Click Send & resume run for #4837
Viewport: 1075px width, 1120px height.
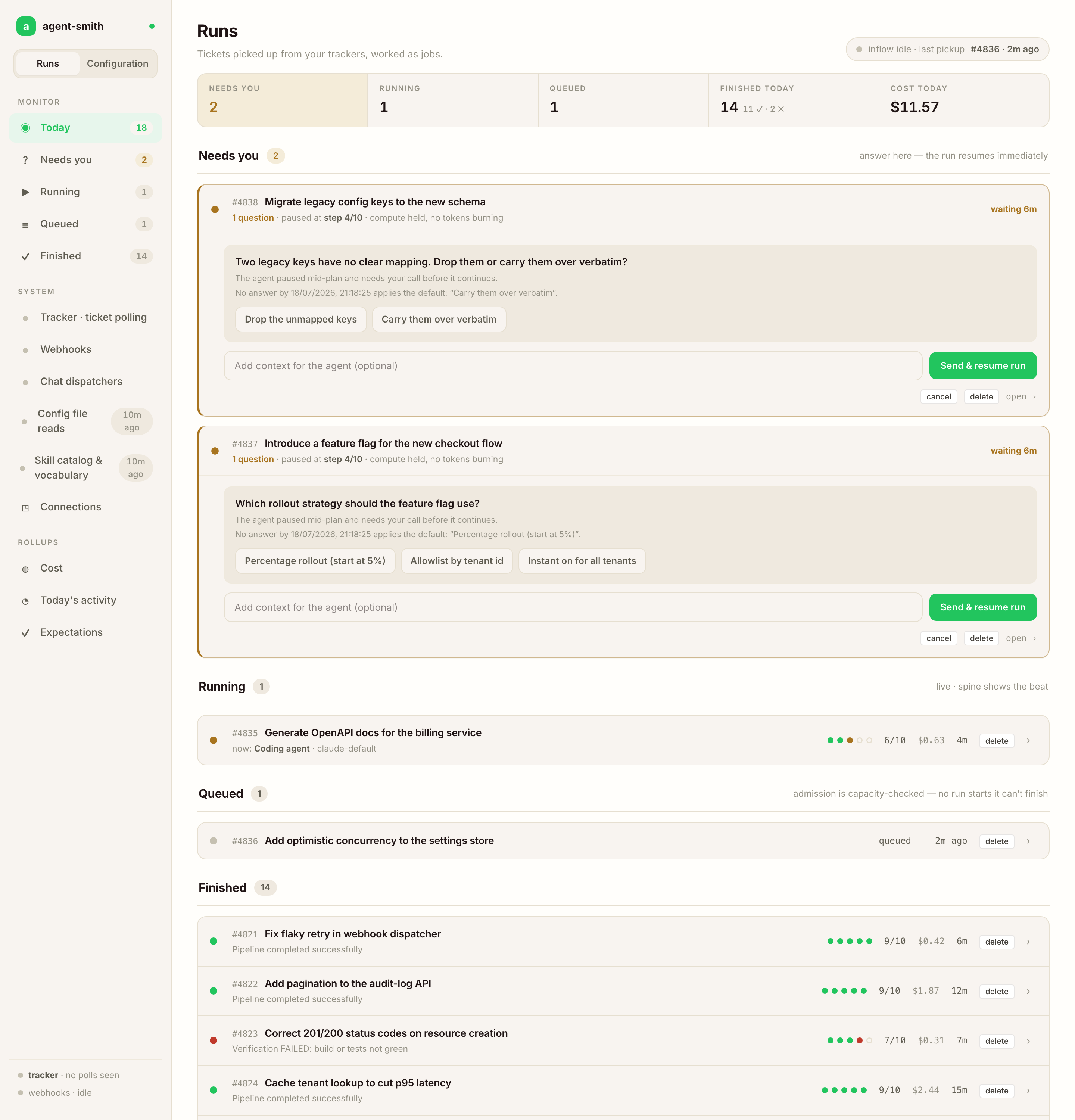pos(982,607)
